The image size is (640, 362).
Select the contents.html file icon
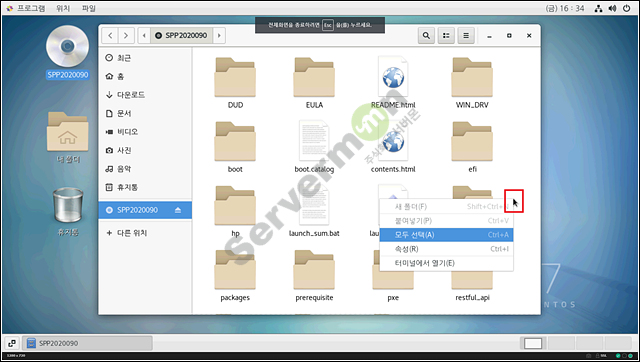pos(393,141)
